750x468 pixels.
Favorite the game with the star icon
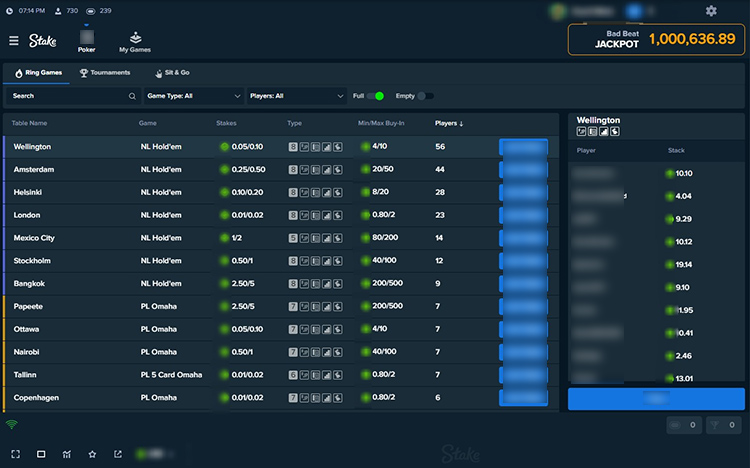click(92, 454)
